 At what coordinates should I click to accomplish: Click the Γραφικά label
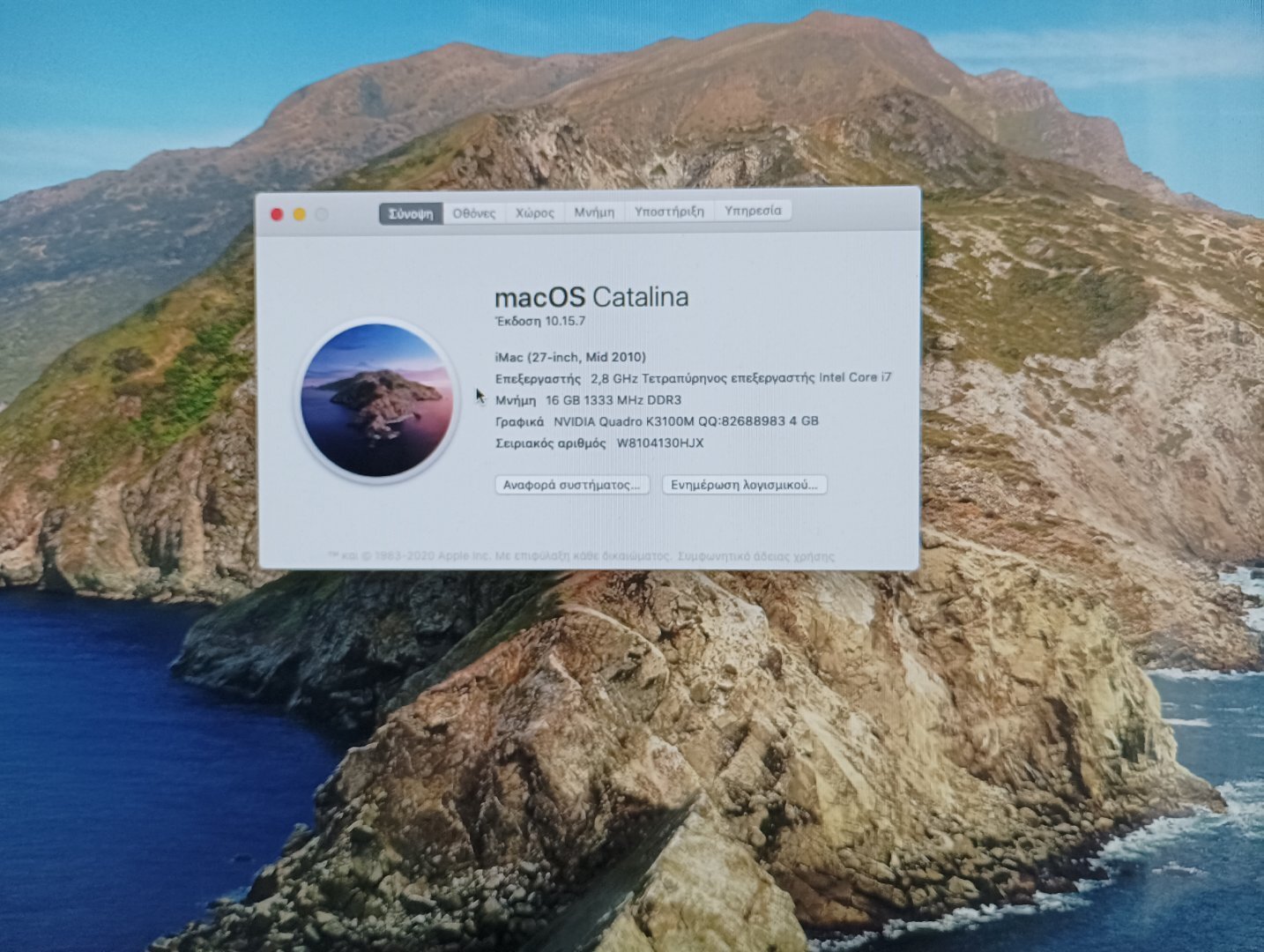[519, 421]
